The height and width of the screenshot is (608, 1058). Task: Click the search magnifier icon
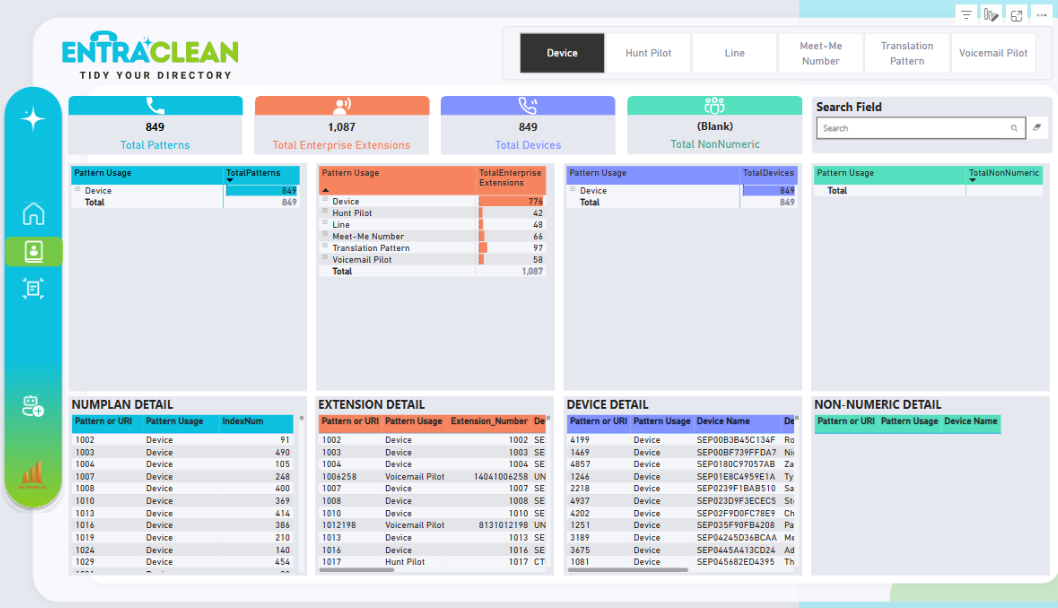tap(1013, 128)
